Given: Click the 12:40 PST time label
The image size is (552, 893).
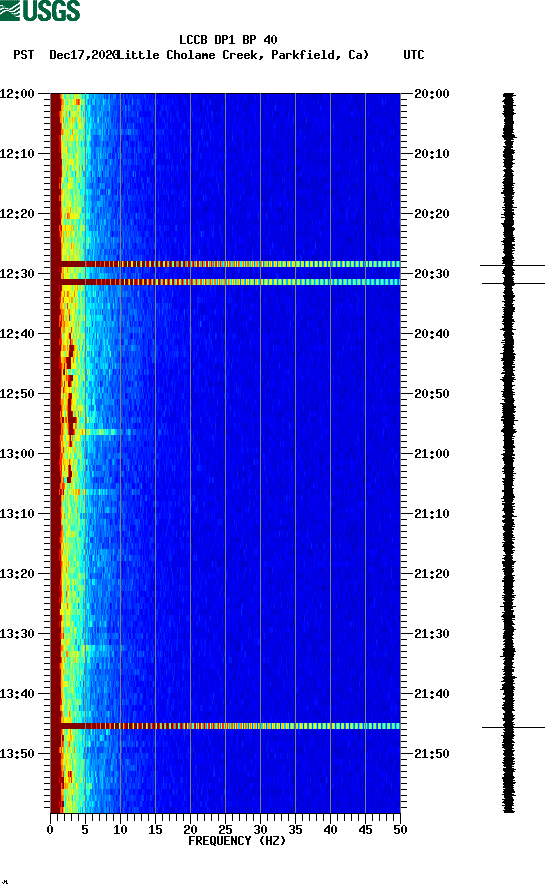Looking at the screenshot, I should [x=17, y=333].
